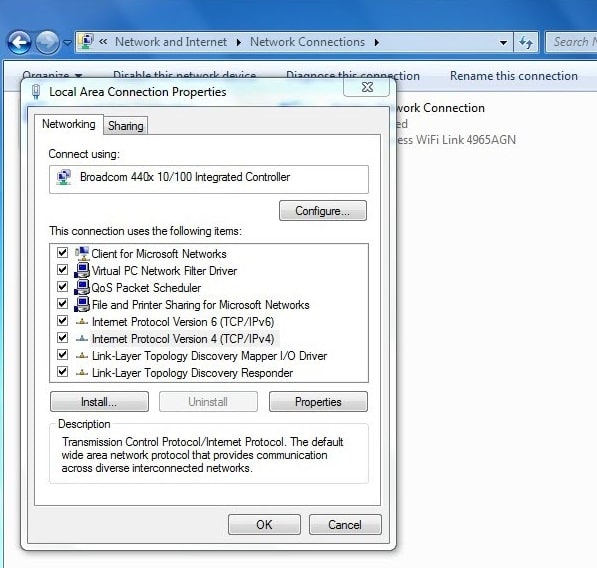Select the QoS Packet Scheduler icon

pos(82,287)
